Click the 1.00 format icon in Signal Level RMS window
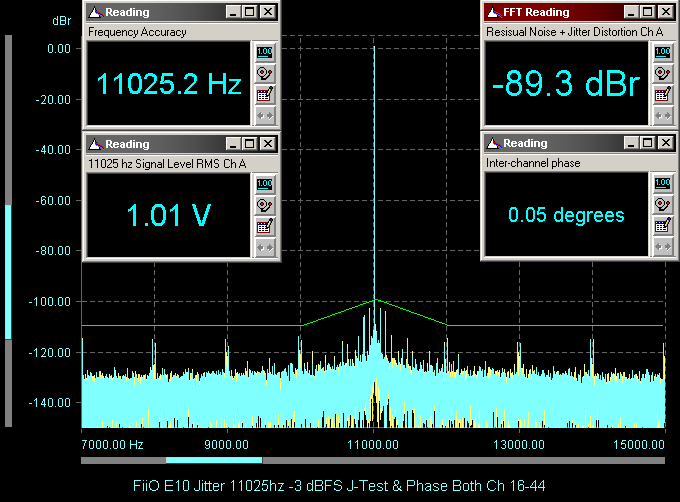 coord(265,183)
